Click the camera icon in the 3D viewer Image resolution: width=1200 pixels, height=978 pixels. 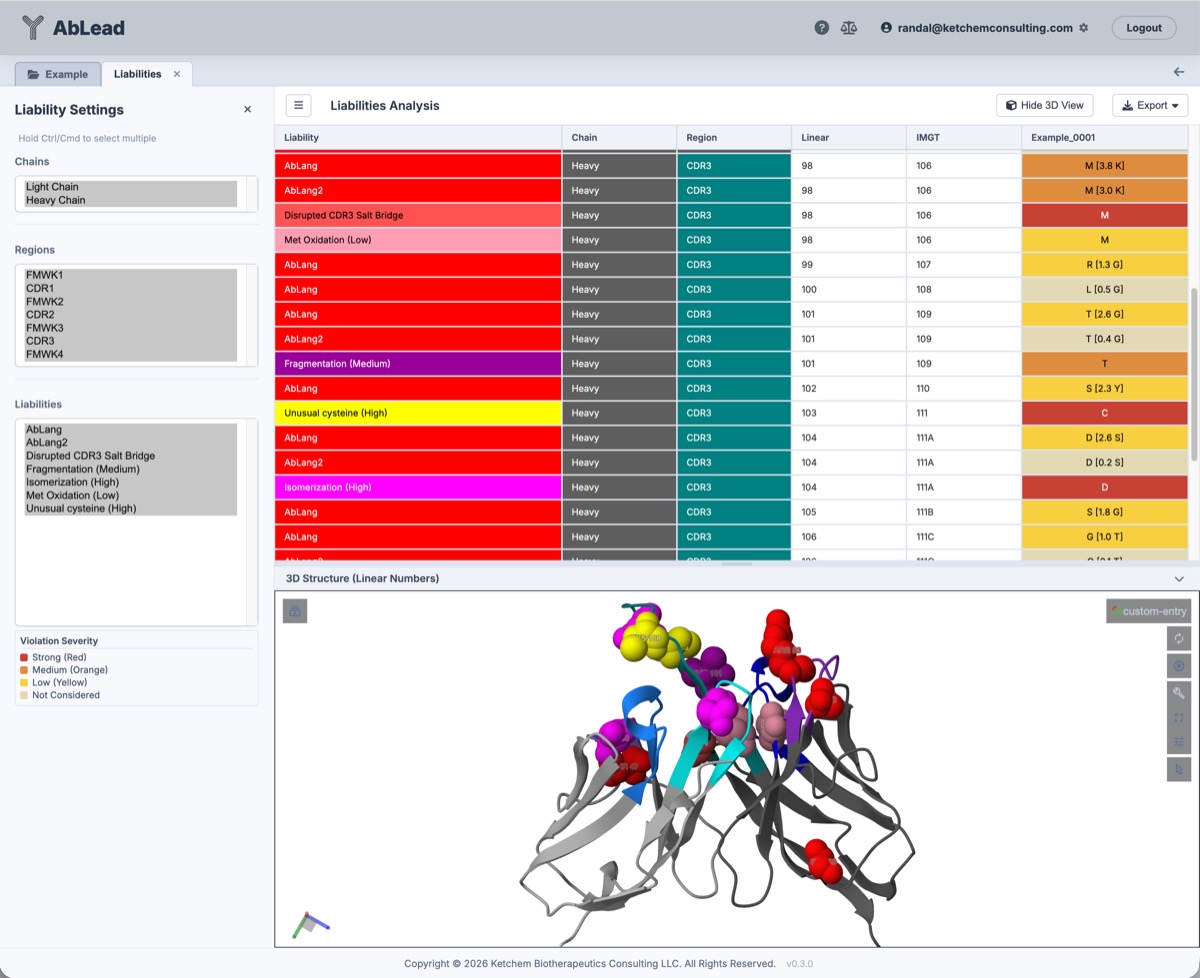tap(294, 610)
